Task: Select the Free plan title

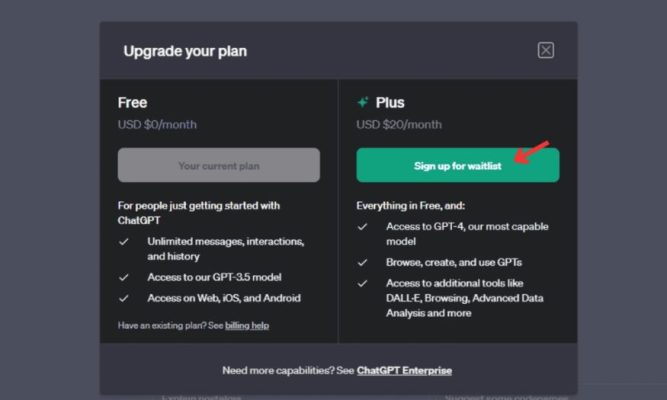Action: (x=132, y=103)
